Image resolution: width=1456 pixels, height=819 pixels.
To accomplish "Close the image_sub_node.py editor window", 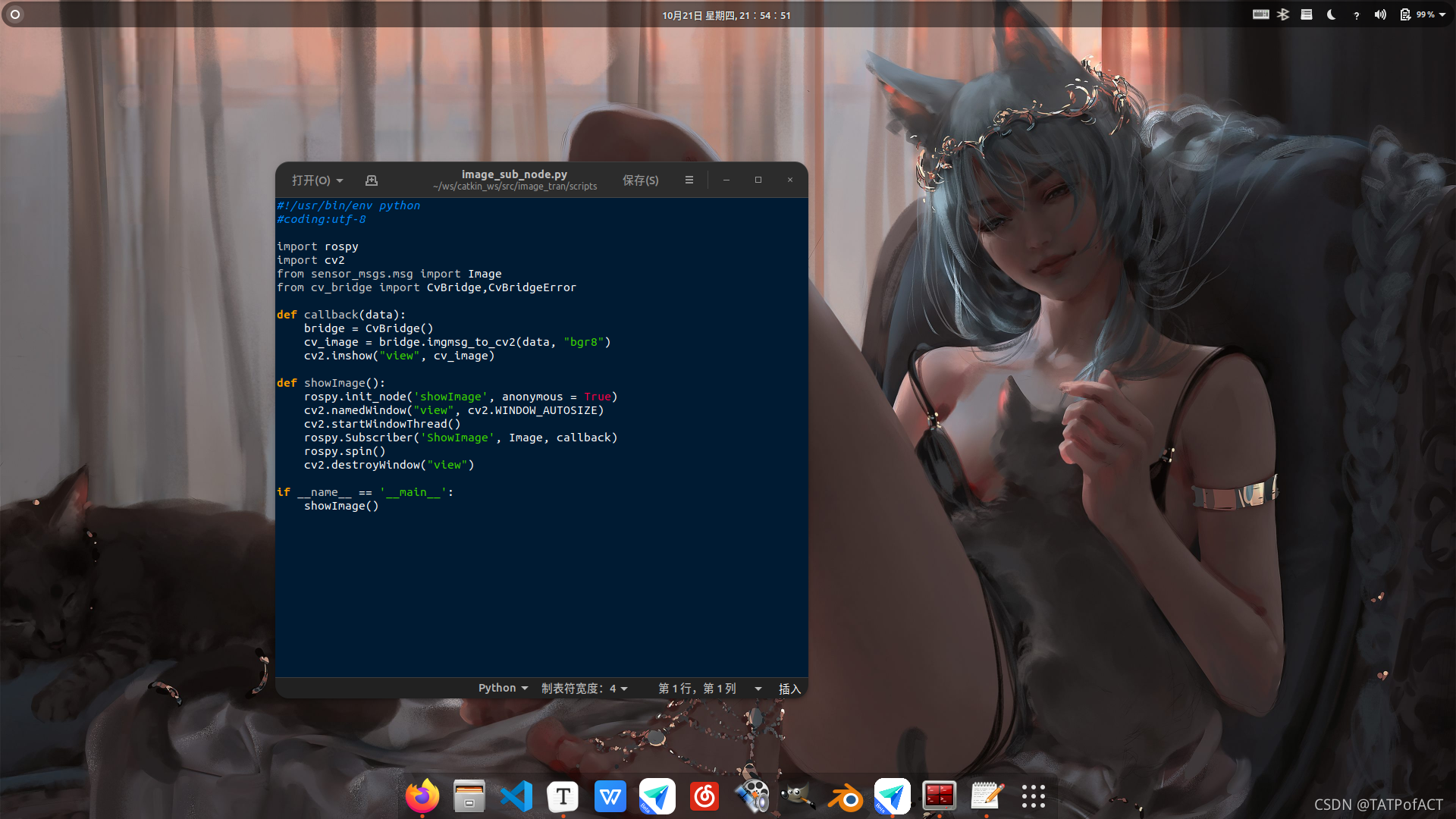I will (790, 180).
